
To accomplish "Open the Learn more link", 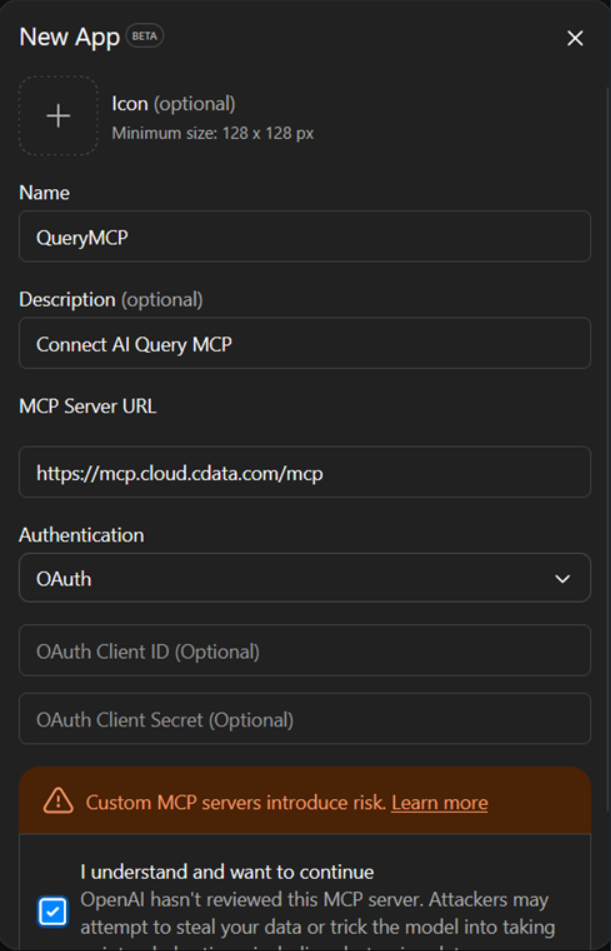I will (x=439, y=802).
